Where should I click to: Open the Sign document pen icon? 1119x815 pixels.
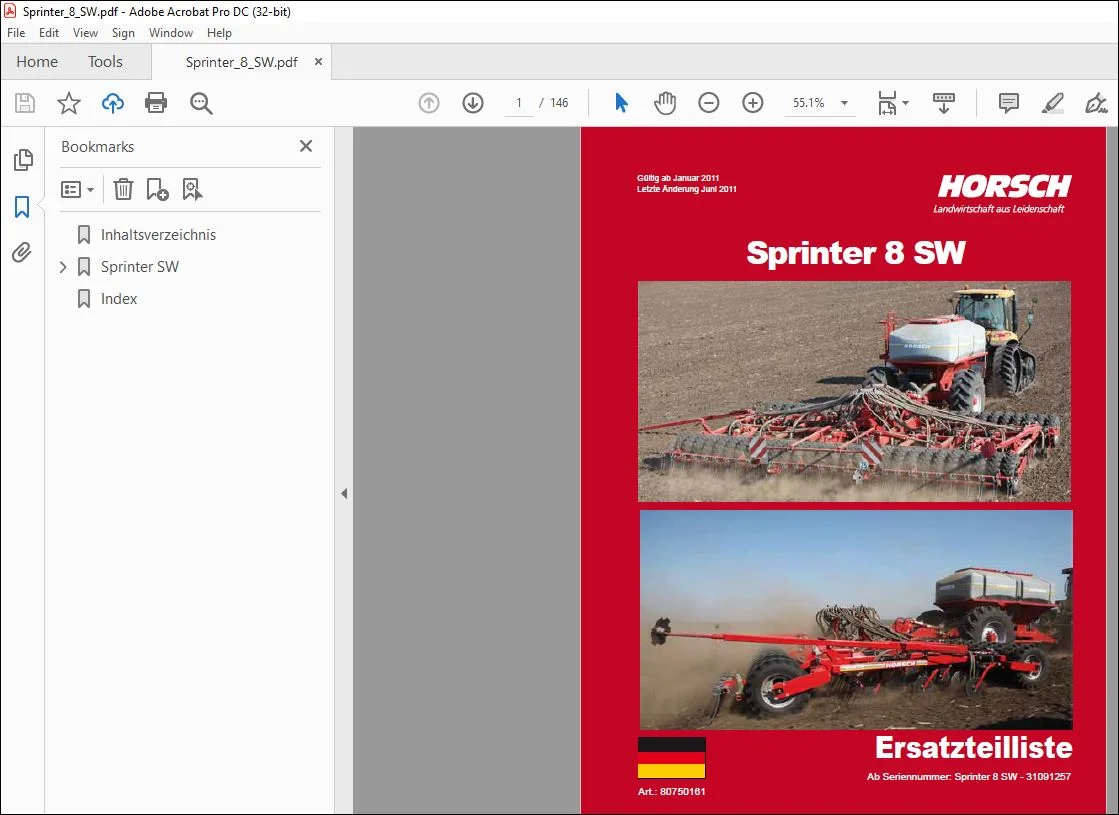click(1095, 103)
